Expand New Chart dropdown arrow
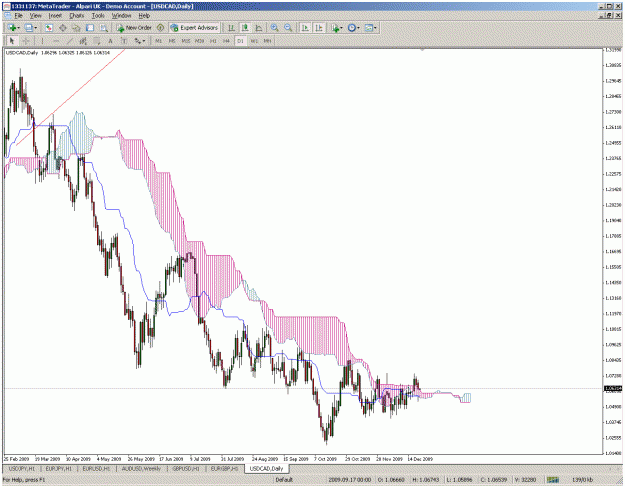Image resolution: width=625 pixels, height=486 pixels. click(x=18, y=28)
